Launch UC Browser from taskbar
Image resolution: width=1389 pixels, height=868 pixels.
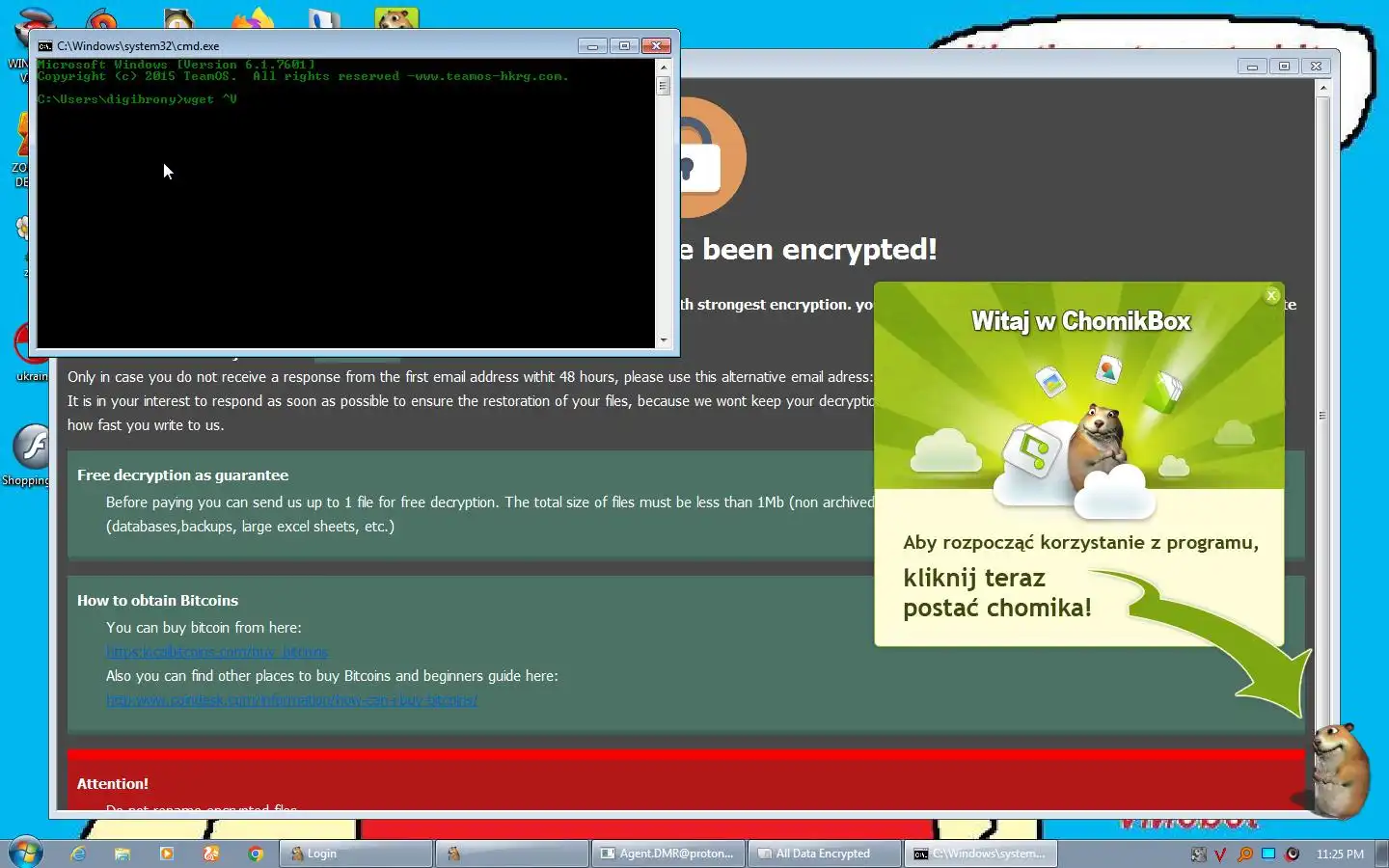(x=211, y=854)
